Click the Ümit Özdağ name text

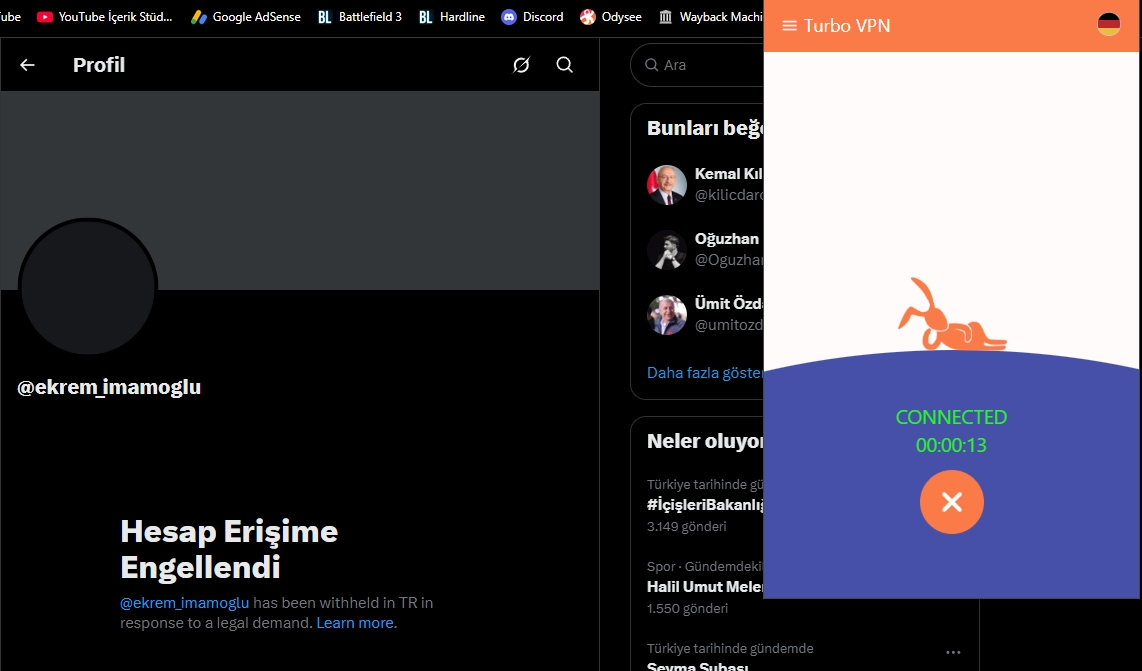[728, 304]
